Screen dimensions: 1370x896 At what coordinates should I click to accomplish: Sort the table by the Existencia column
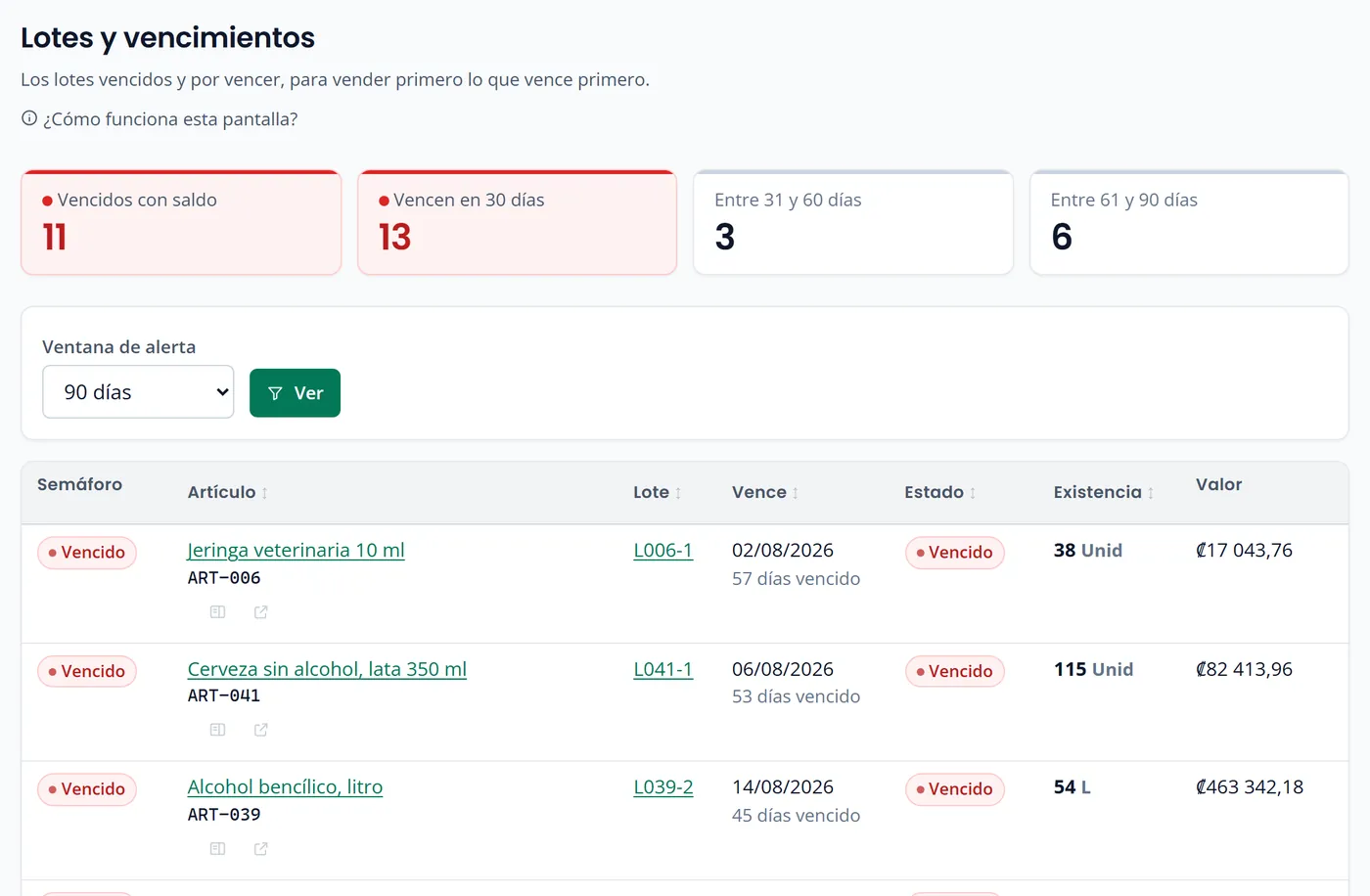click(1104, 492)
